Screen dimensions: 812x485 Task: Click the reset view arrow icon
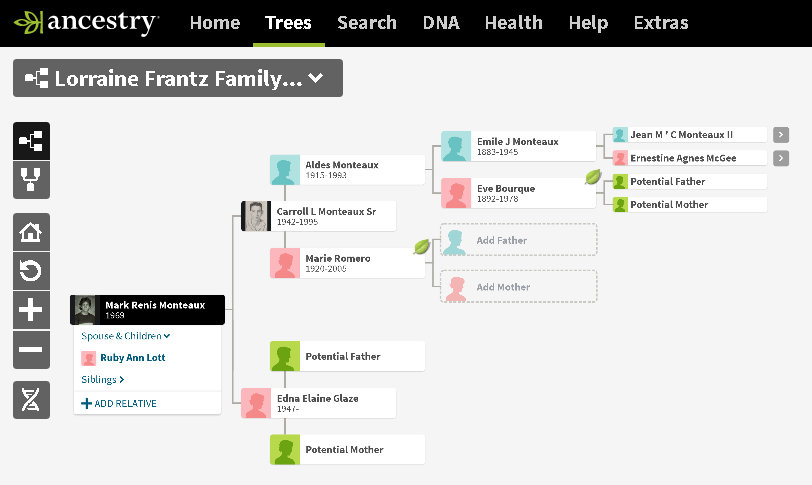point(31,271)
